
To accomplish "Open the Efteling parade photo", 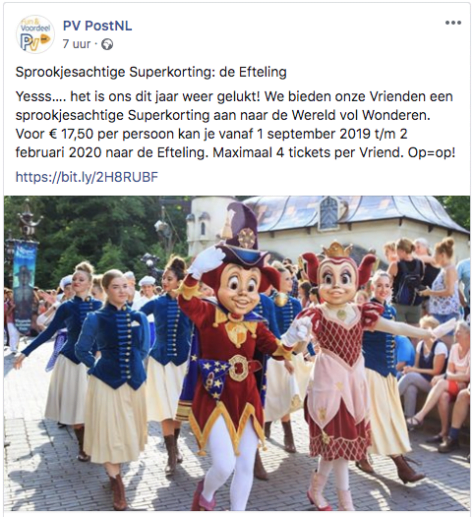I will (237, 353).
